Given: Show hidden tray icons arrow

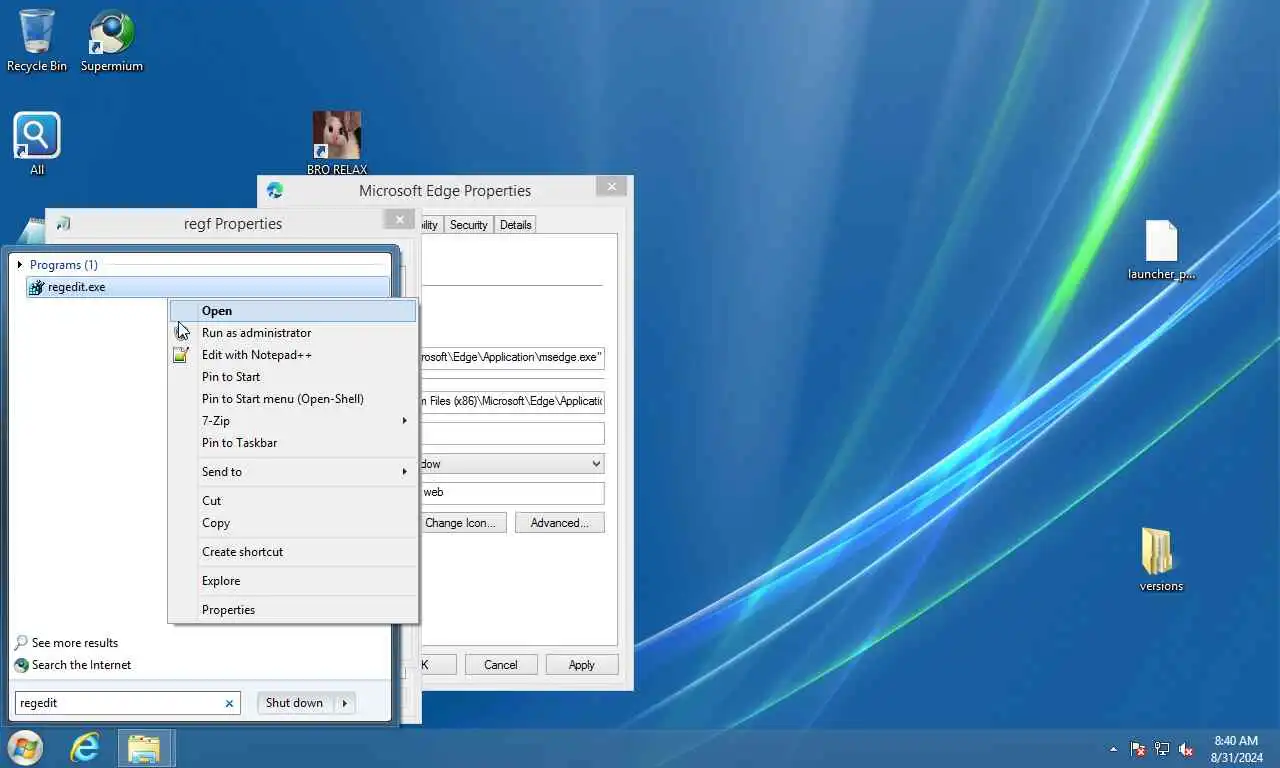Looking at the screenshot, I should click(x=1113, y=749).
